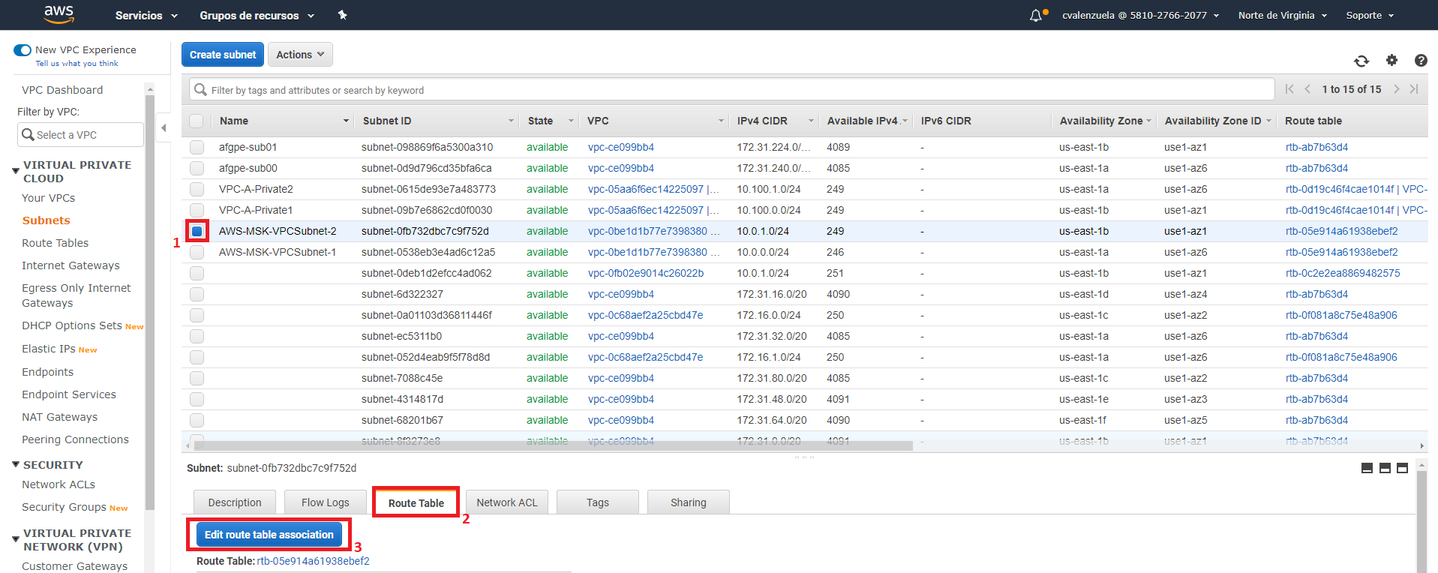Focus the Select a VPC filter field

80,135
